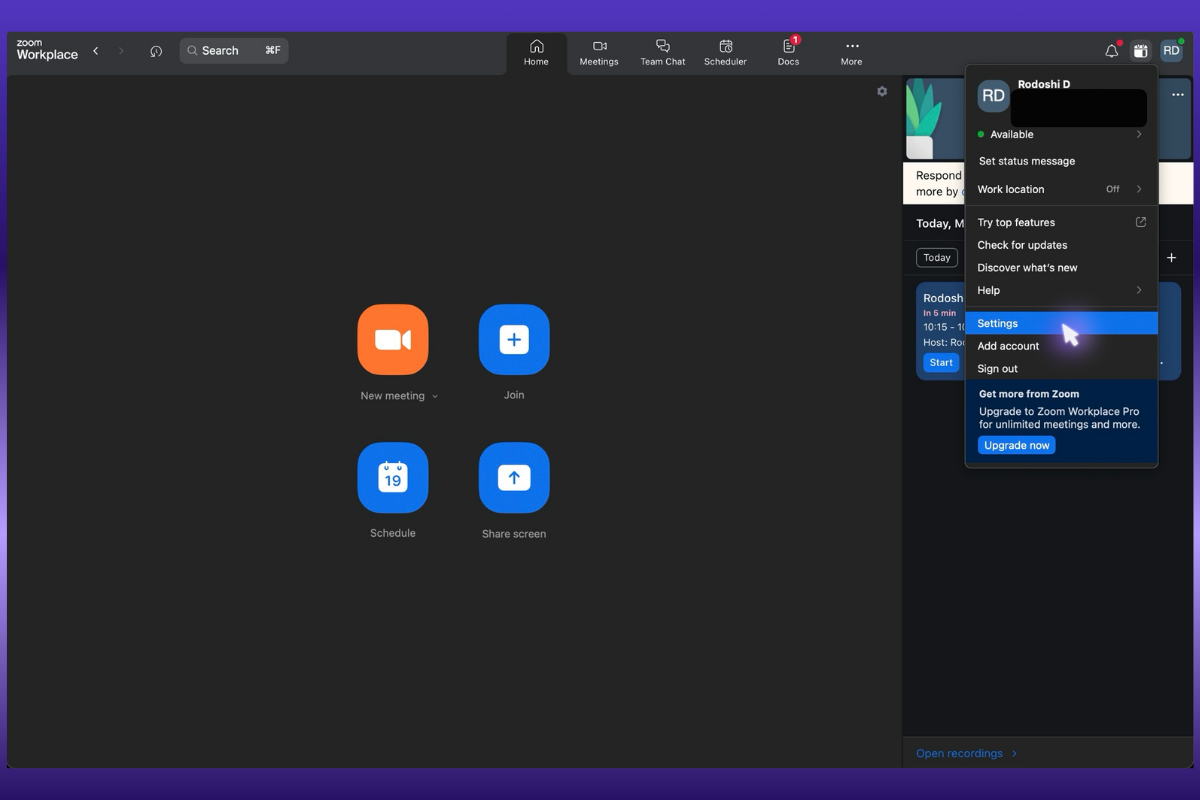Click the Zoom Workplace logo
This screenshot has width=1200, height=800.
[47, 50]
